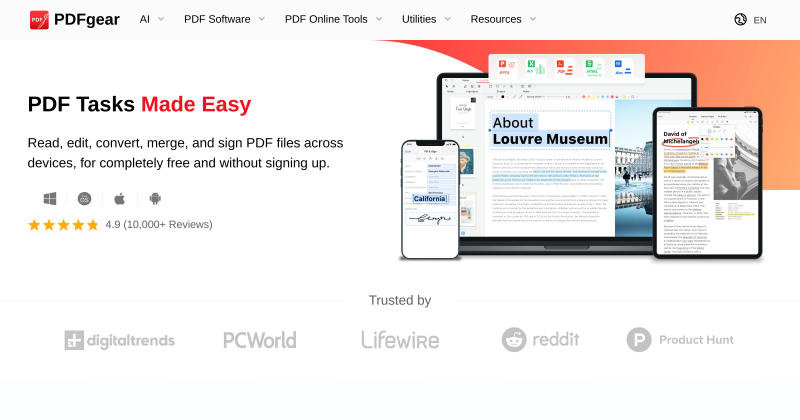Expand the PDF Software chevron
Screen dimensions: 800x420
(x=262, y=19)
